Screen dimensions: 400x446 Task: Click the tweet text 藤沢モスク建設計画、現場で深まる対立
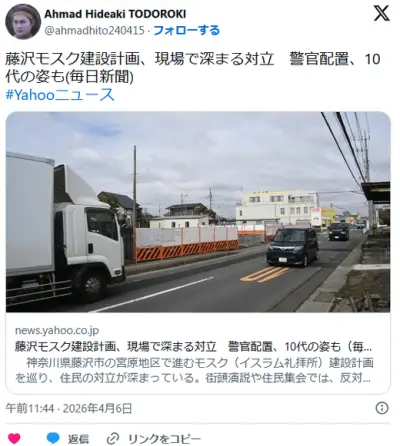(x=139, y=59)
